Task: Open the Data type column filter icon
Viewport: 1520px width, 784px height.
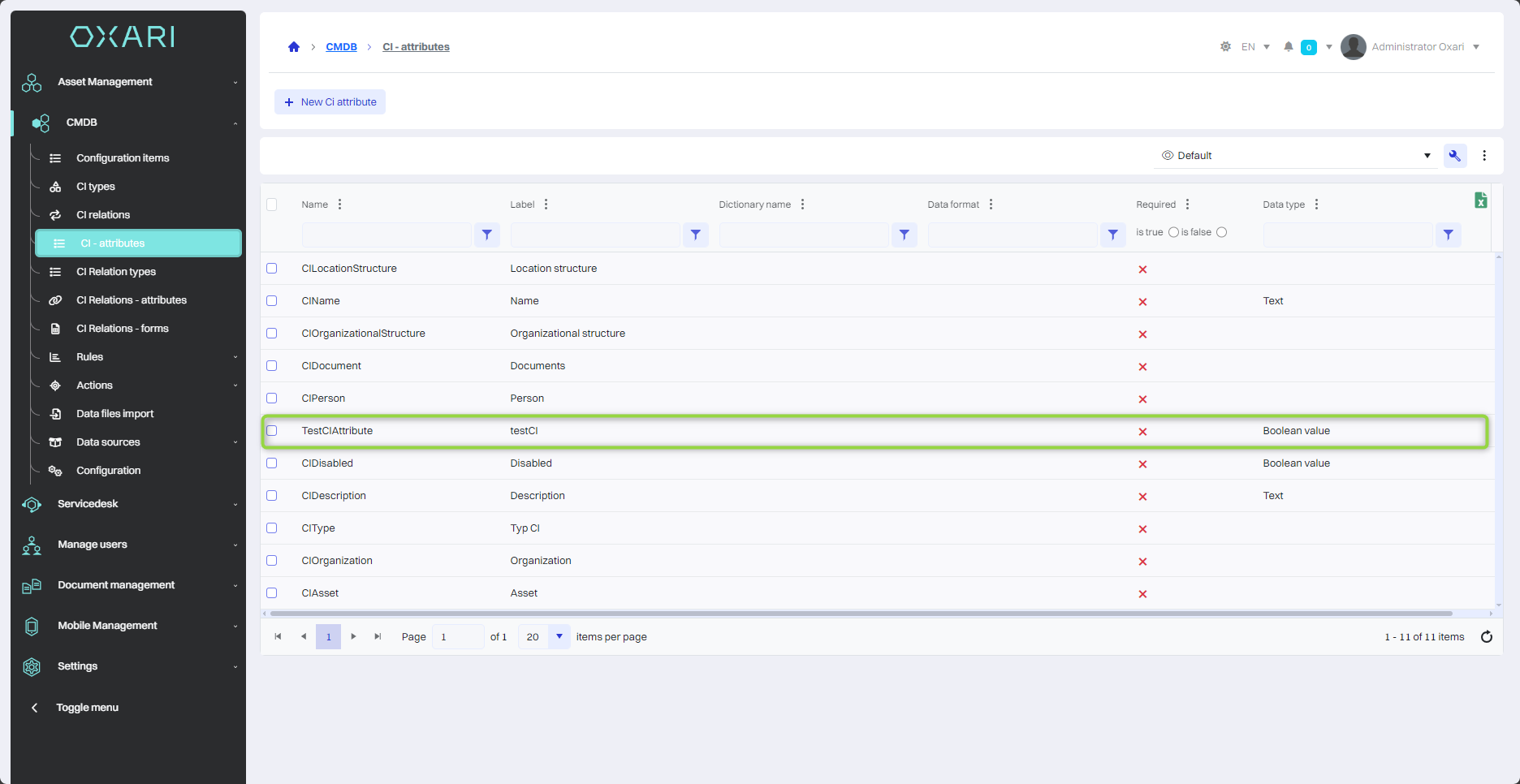Action: 1448,235
